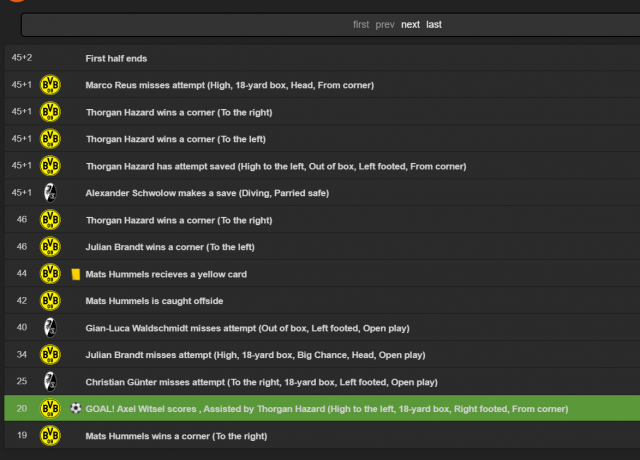The height and width of the screenshot is (460, 640).
Task: Open the prev page link
Action: [x=385, y=24]
